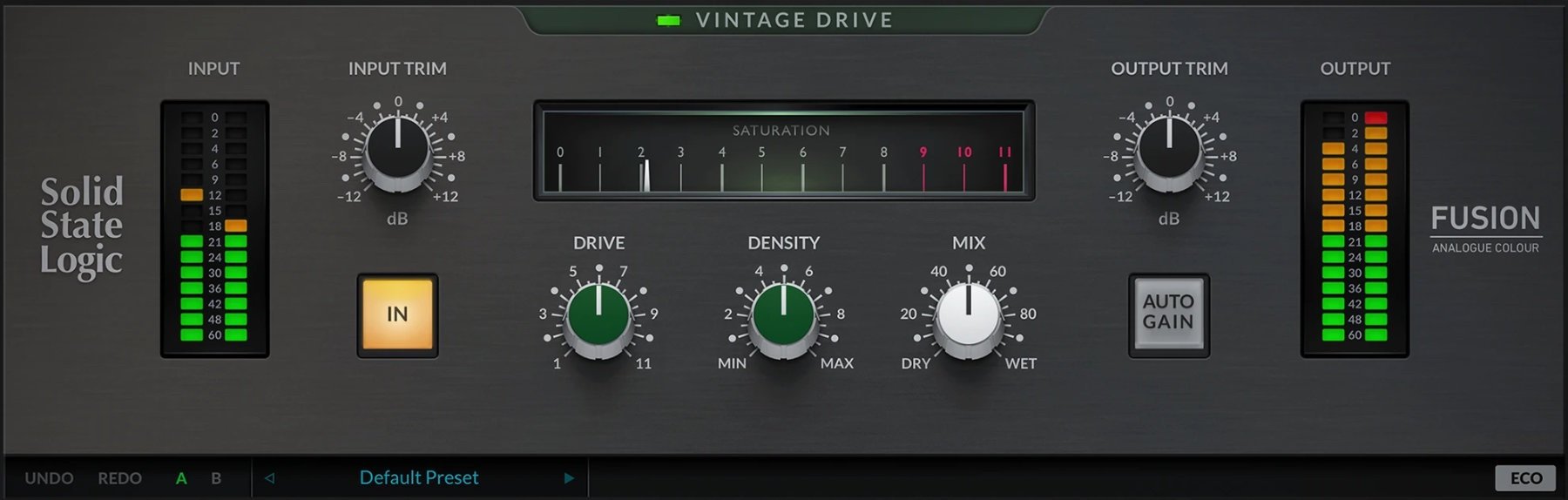1568x500 pixels.
Task: Click the DENSITY label
Action: (x=784, y=243)
